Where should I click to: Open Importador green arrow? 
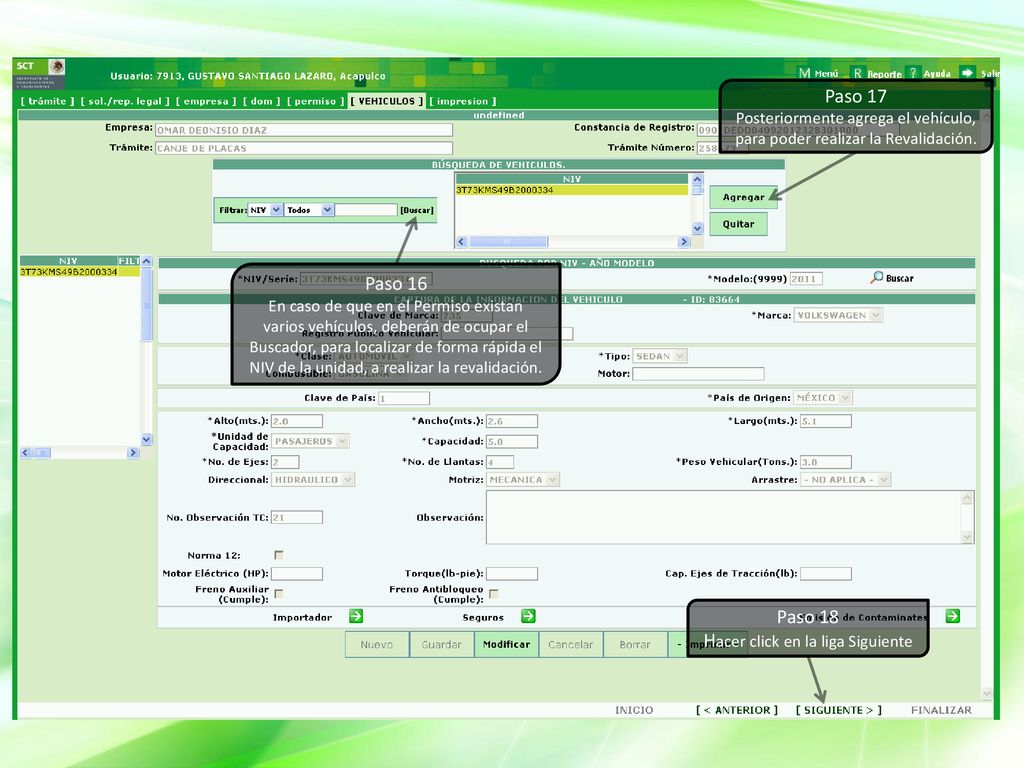click(x=356, y=616)
